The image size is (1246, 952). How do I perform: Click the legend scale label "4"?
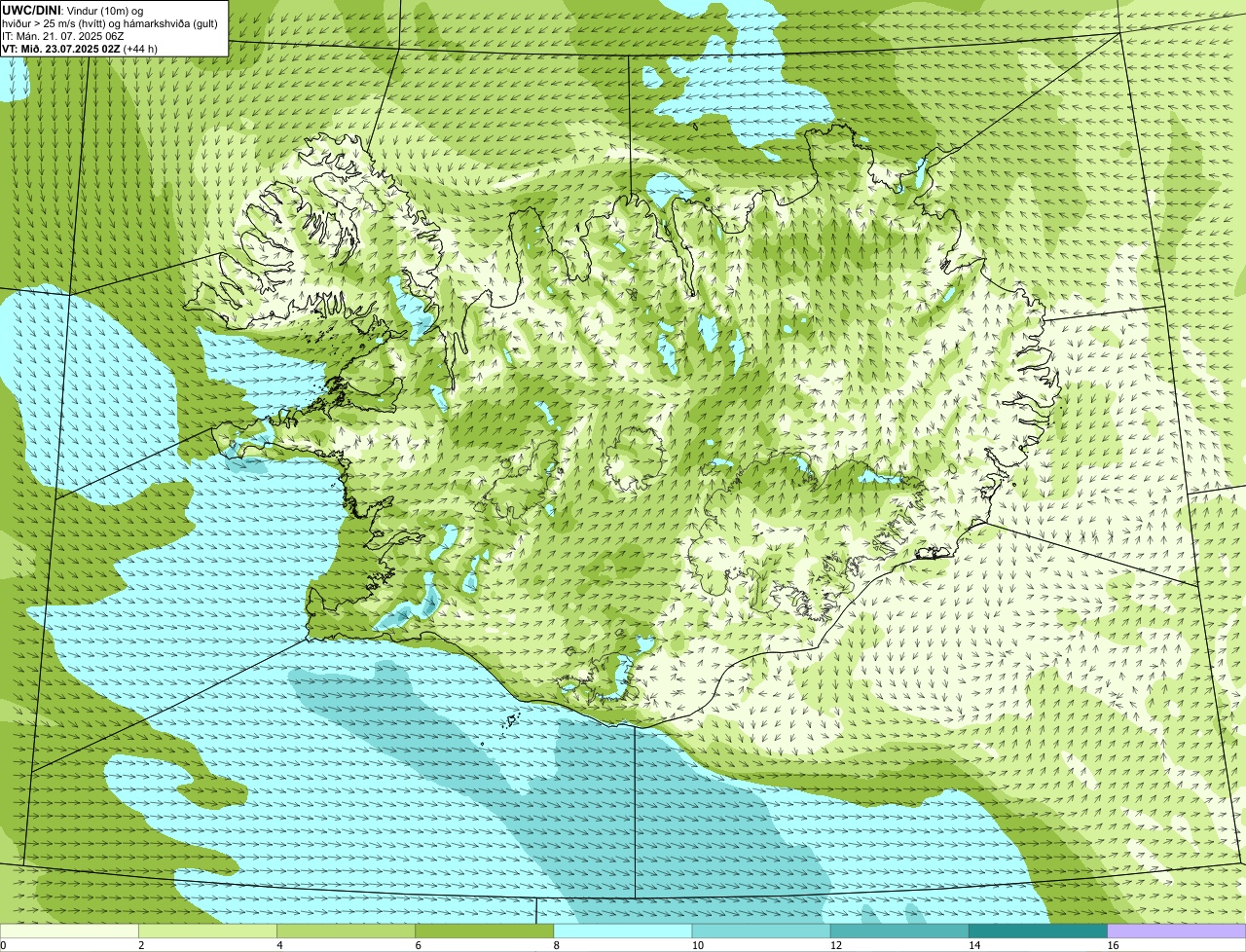[280, 945]
